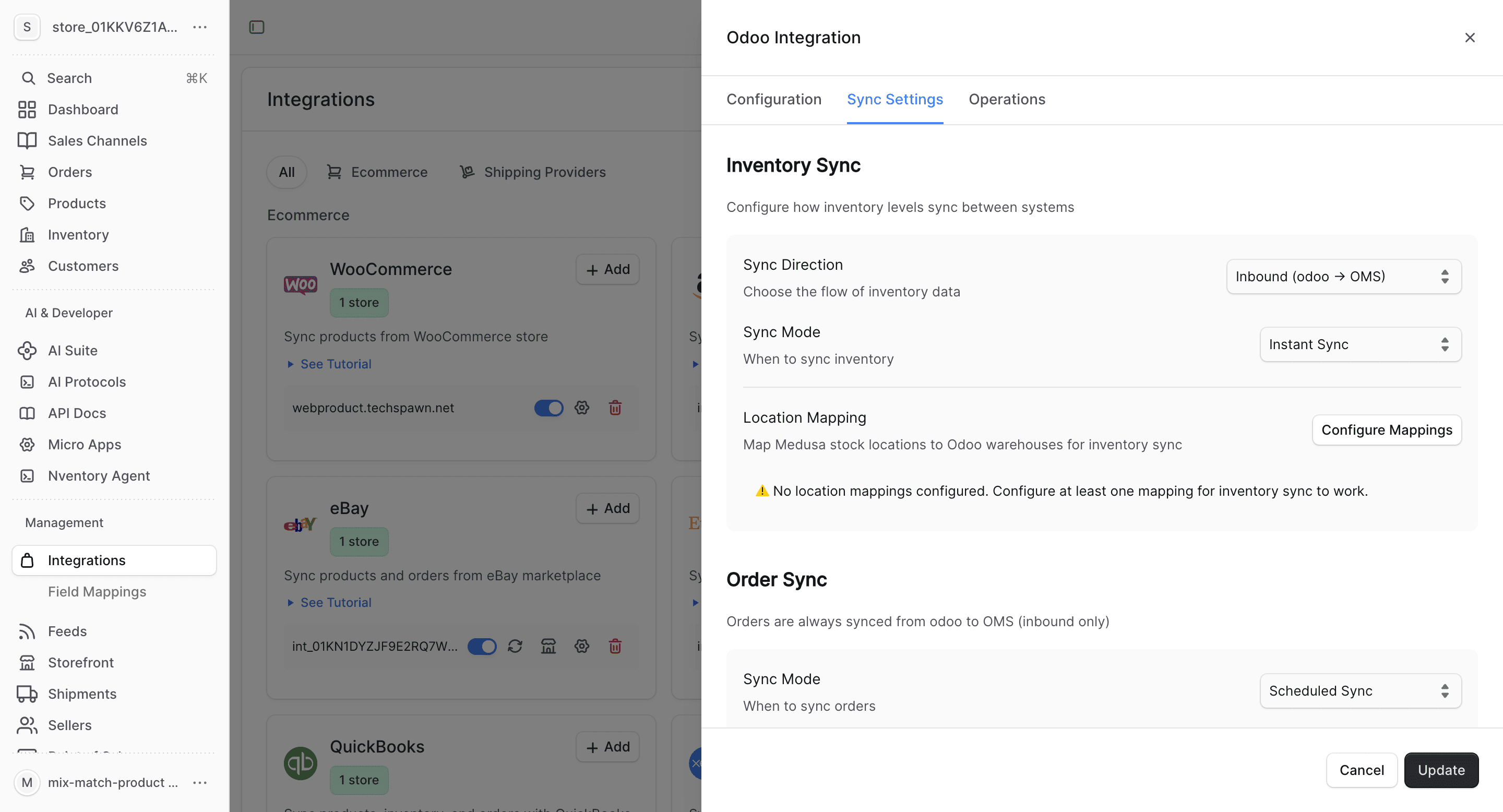Open the Order Sync Mode dropdown
This screenshot has width=1503, height=812.
(x=1361, y=690)
